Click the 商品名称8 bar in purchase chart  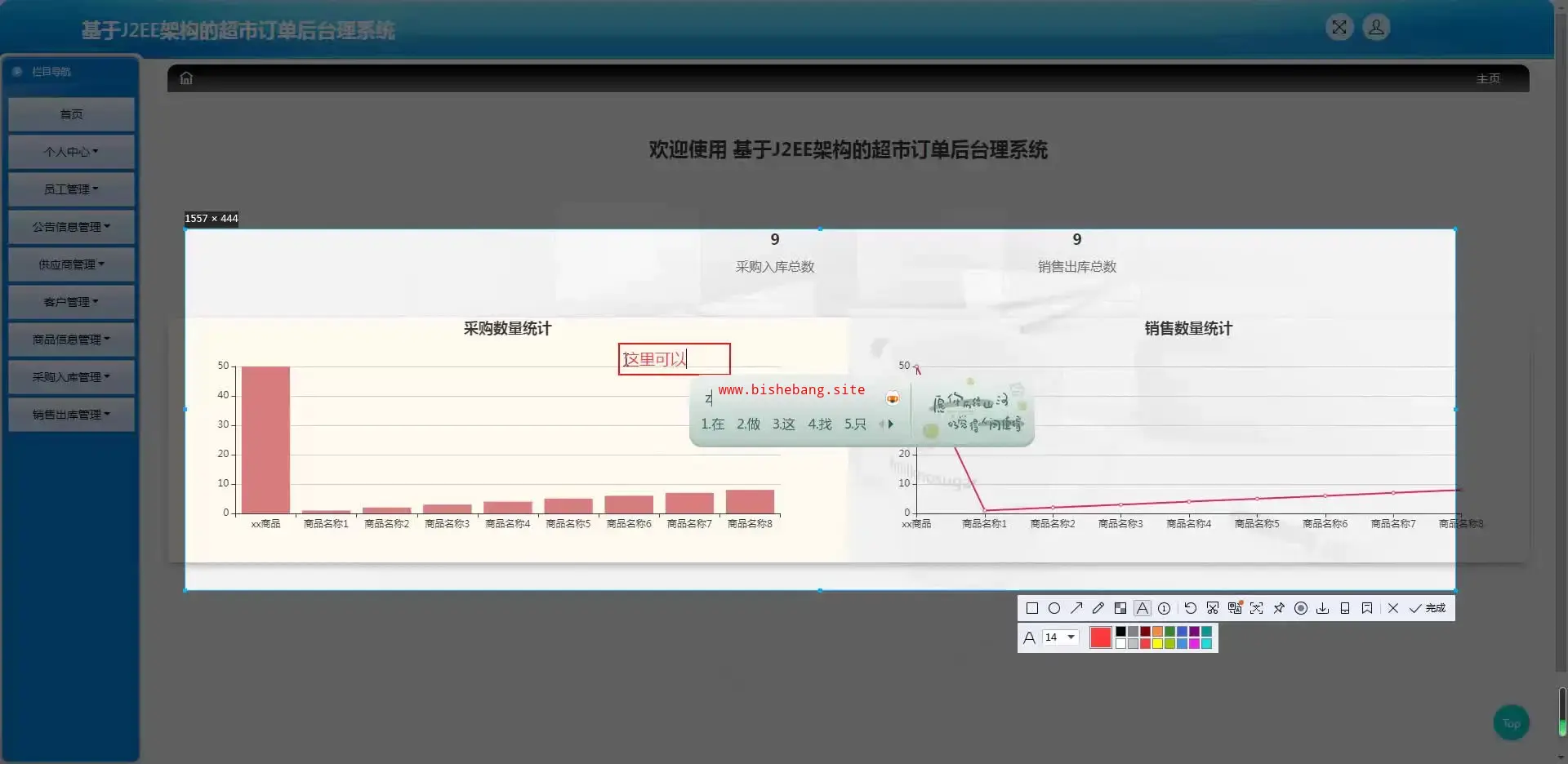point(750,501)
